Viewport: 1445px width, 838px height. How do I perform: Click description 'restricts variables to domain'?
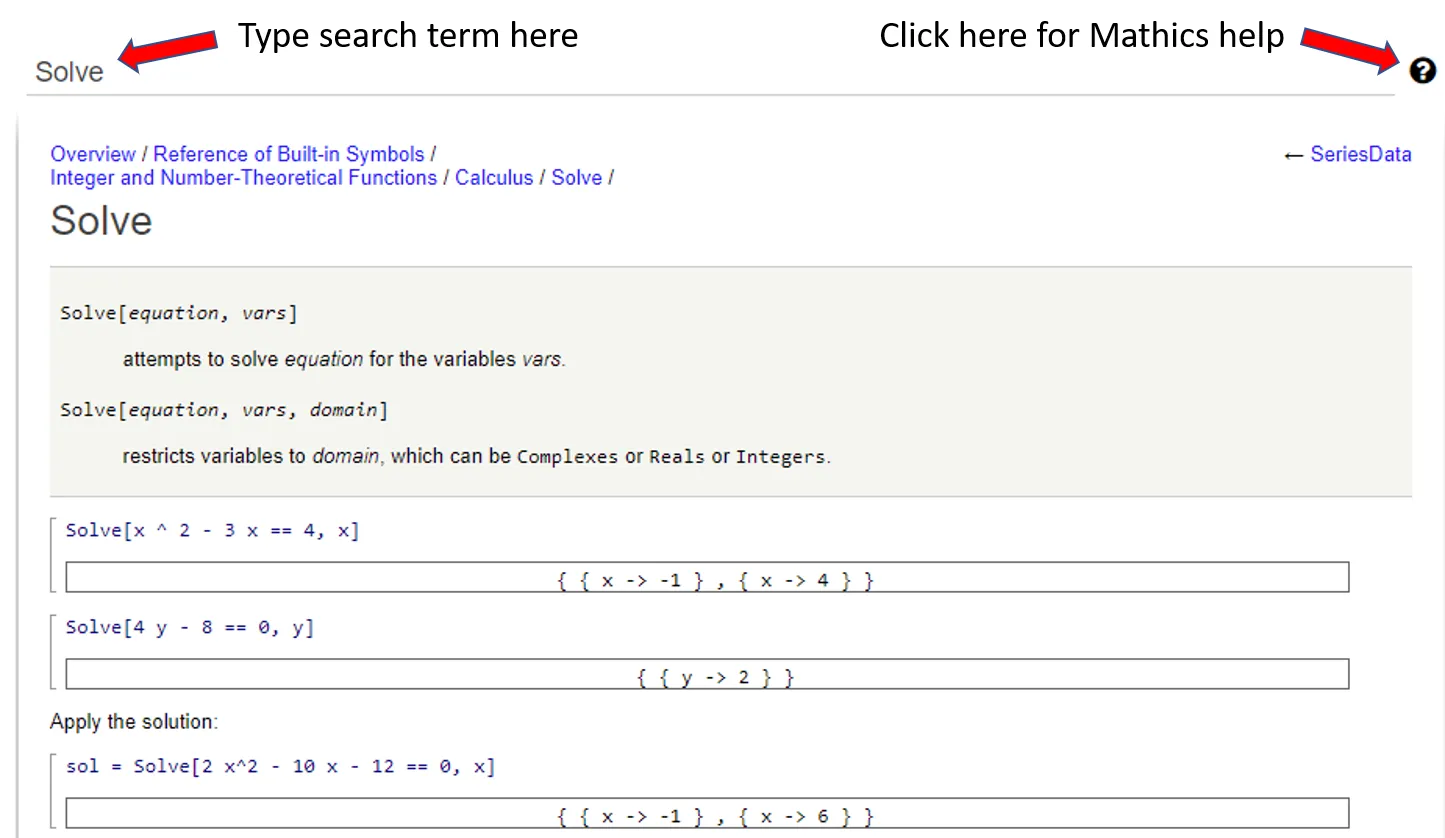point(476,457)
